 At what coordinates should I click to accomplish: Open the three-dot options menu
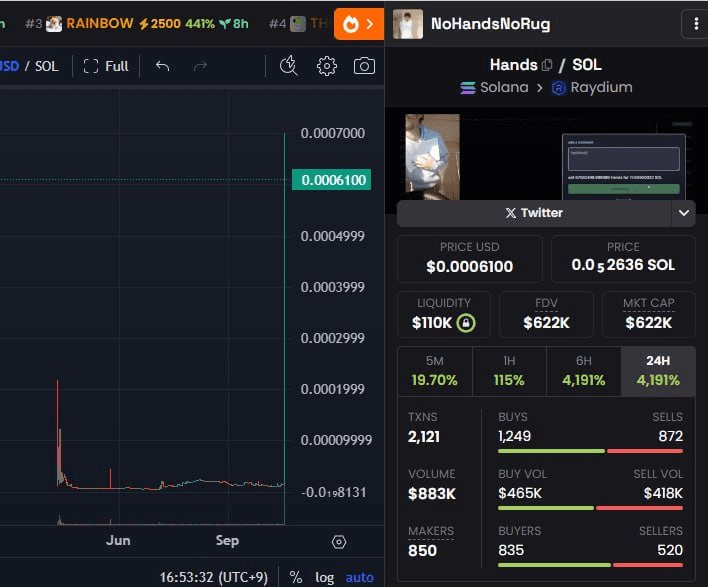click(695, 24)
